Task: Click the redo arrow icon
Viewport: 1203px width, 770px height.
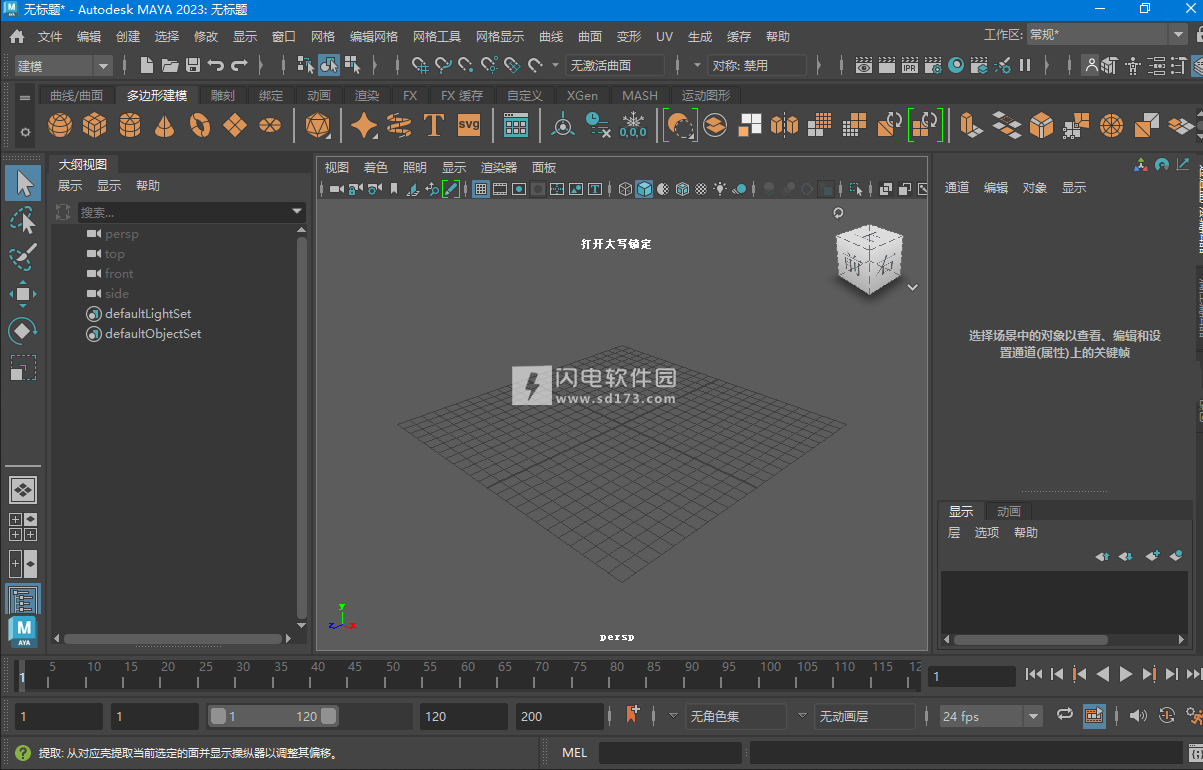Action: point(239,66)
